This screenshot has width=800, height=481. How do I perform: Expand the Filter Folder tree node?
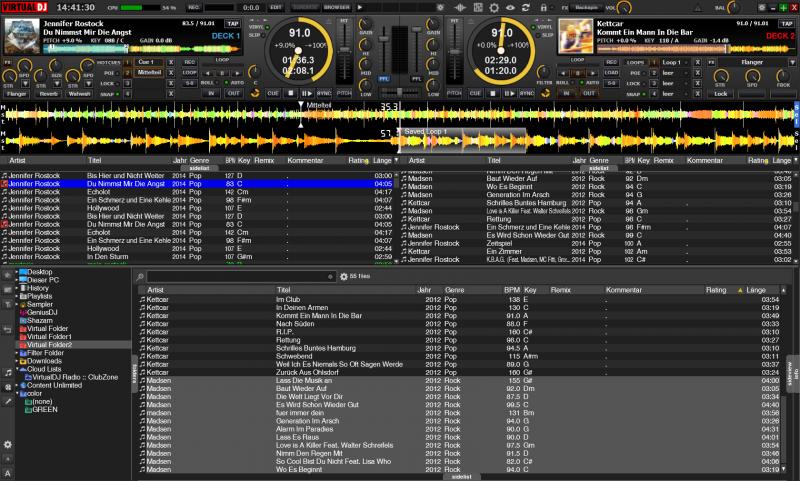[x=17, y=353]
